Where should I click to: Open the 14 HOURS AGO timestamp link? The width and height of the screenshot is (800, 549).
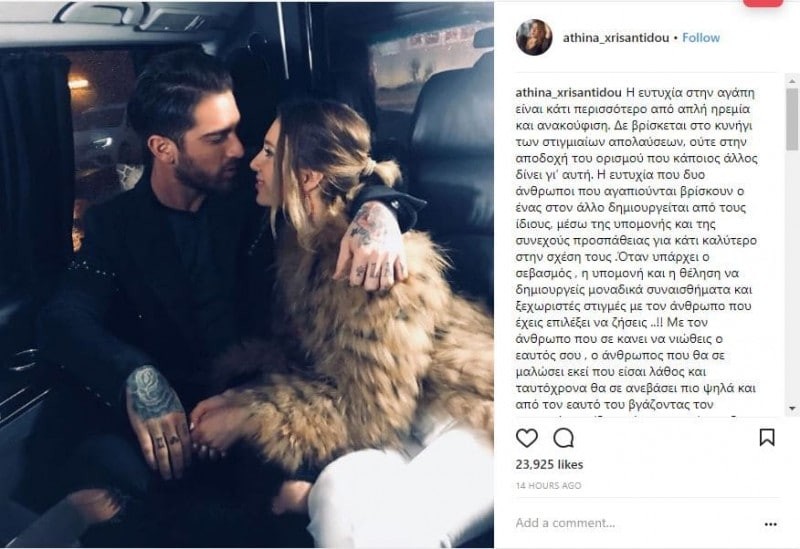point(548,485)
